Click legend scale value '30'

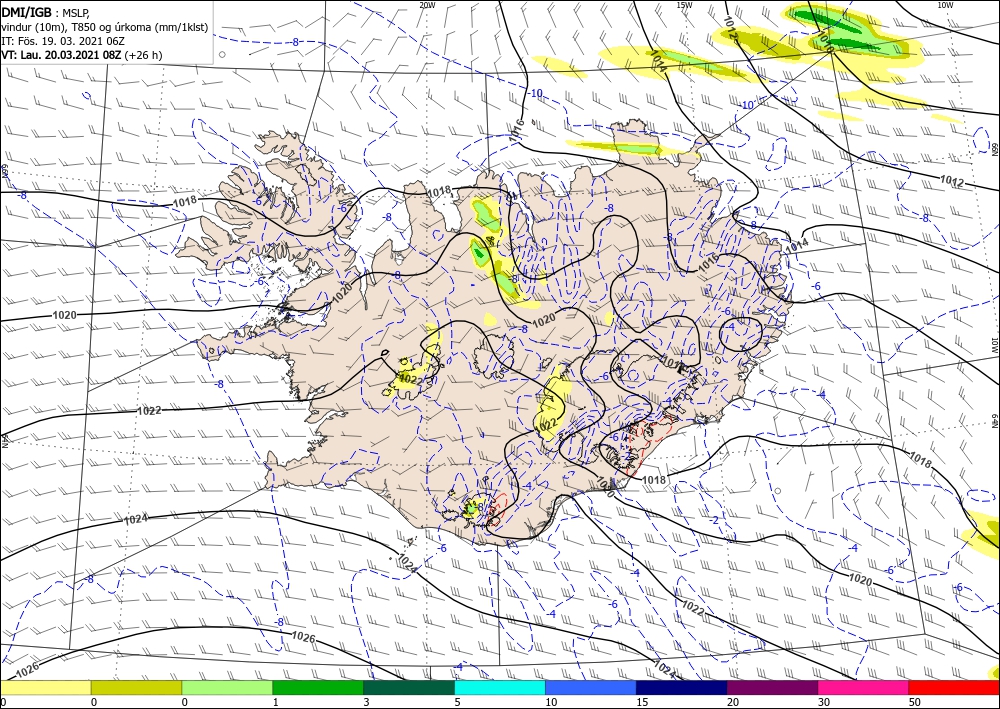[824, 702]
